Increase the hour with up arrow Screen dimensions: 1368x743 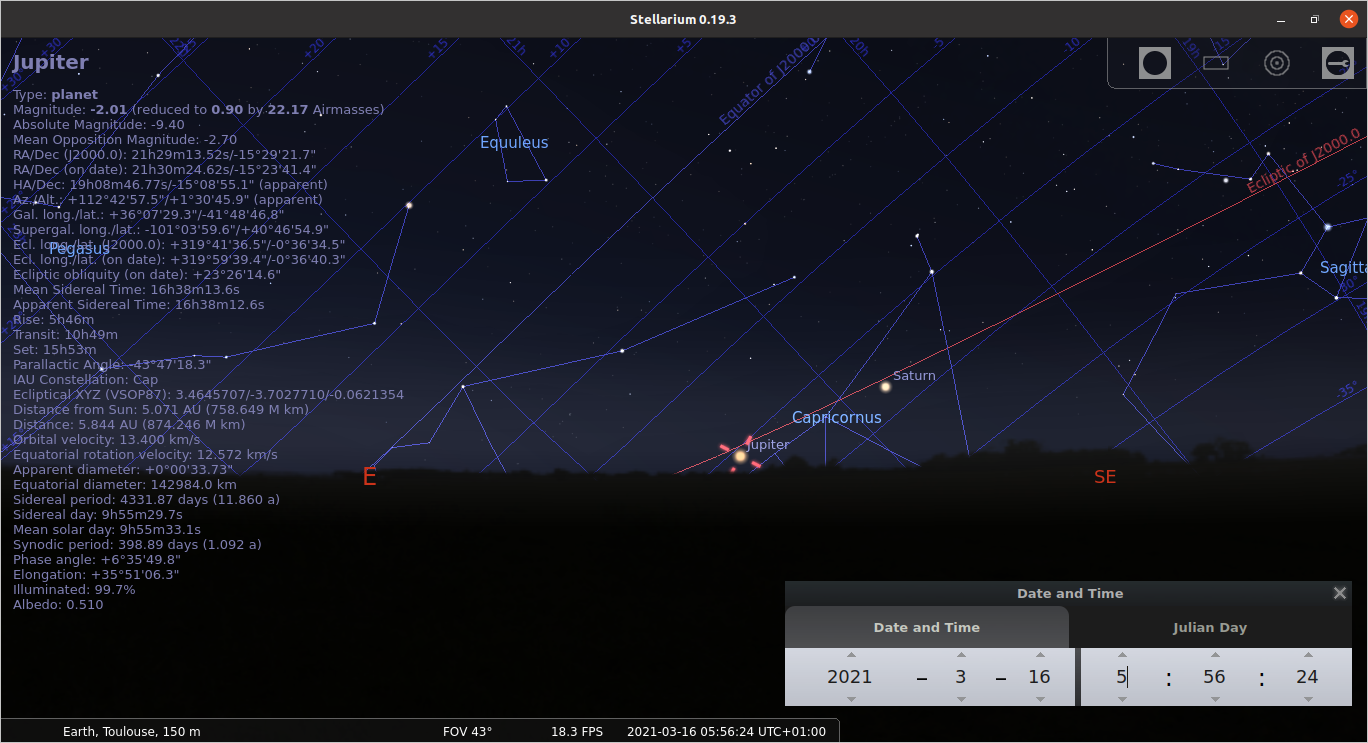[1122, 655]
